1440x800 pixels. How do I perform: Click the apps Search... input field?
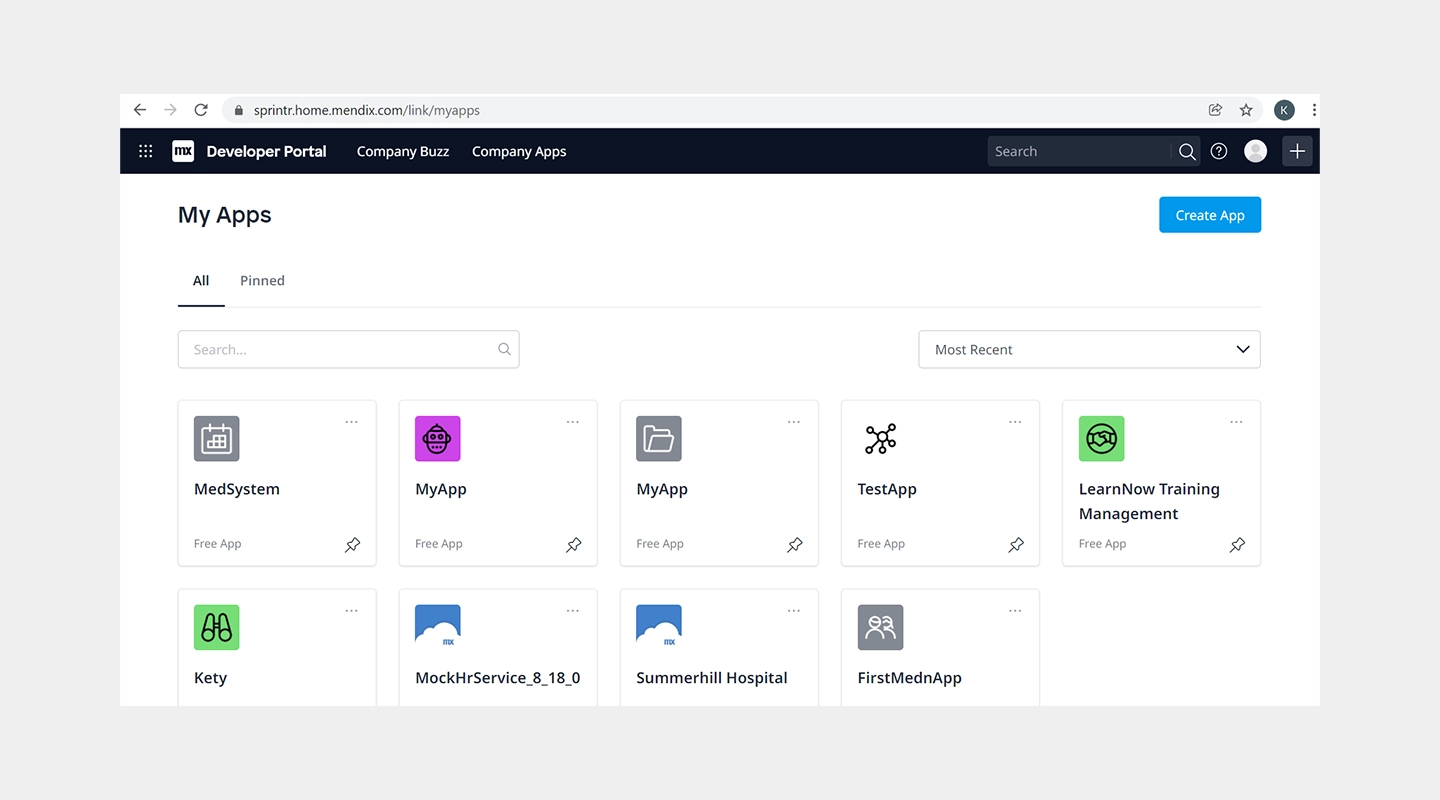click(349, 350)
